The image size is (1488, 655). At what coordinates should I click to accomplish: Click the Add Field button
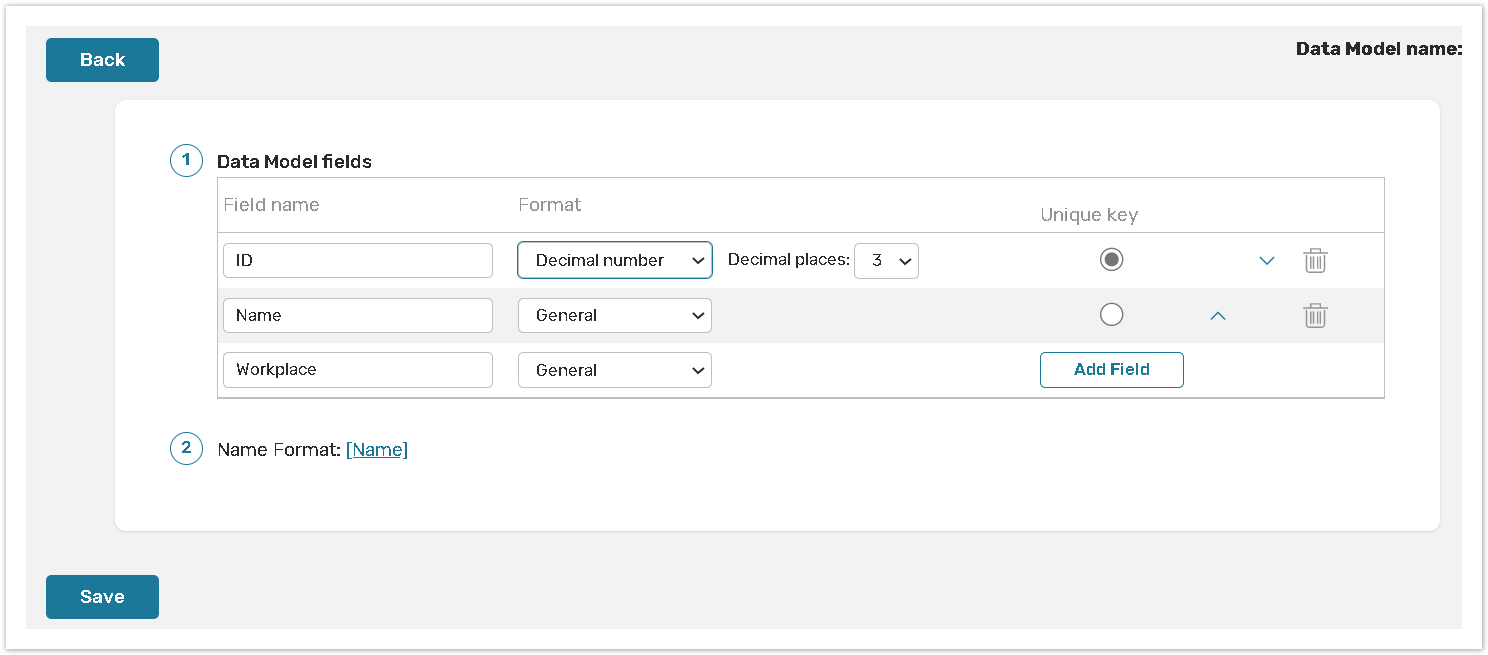point(1111,370)
